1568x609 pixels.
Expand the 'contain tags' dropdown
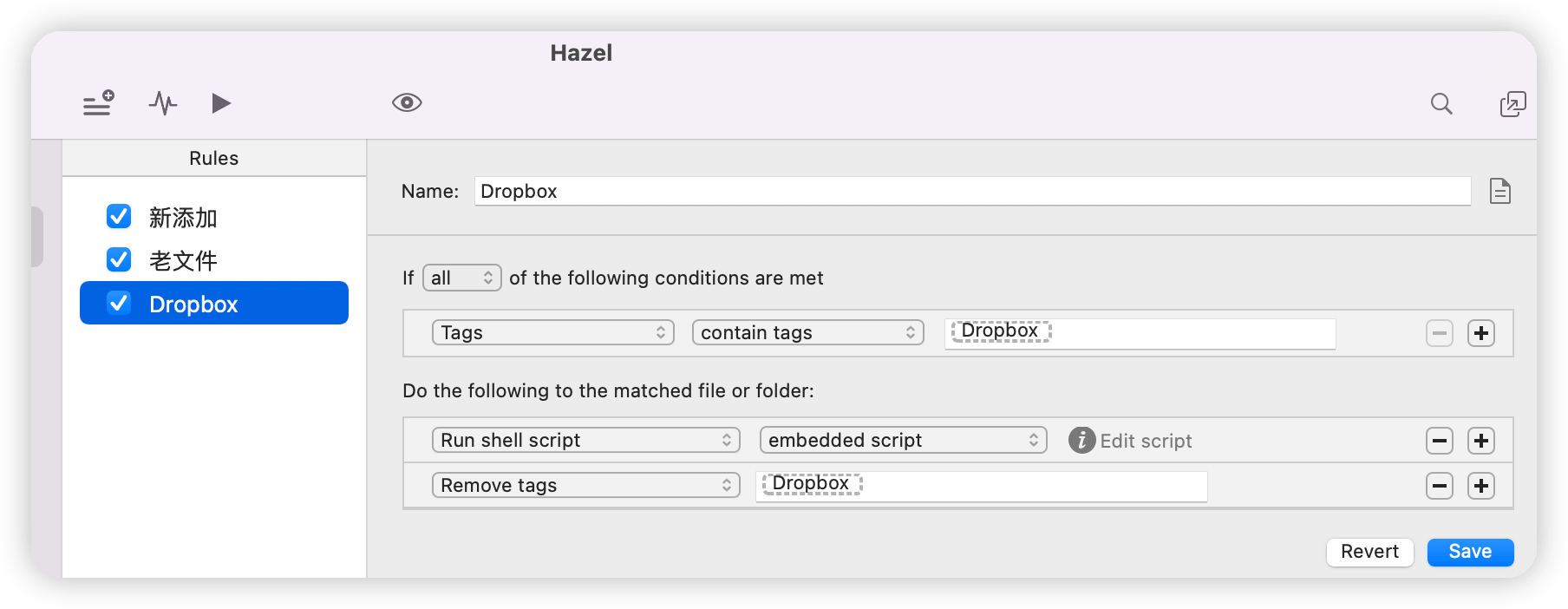(x=807, y=332)
